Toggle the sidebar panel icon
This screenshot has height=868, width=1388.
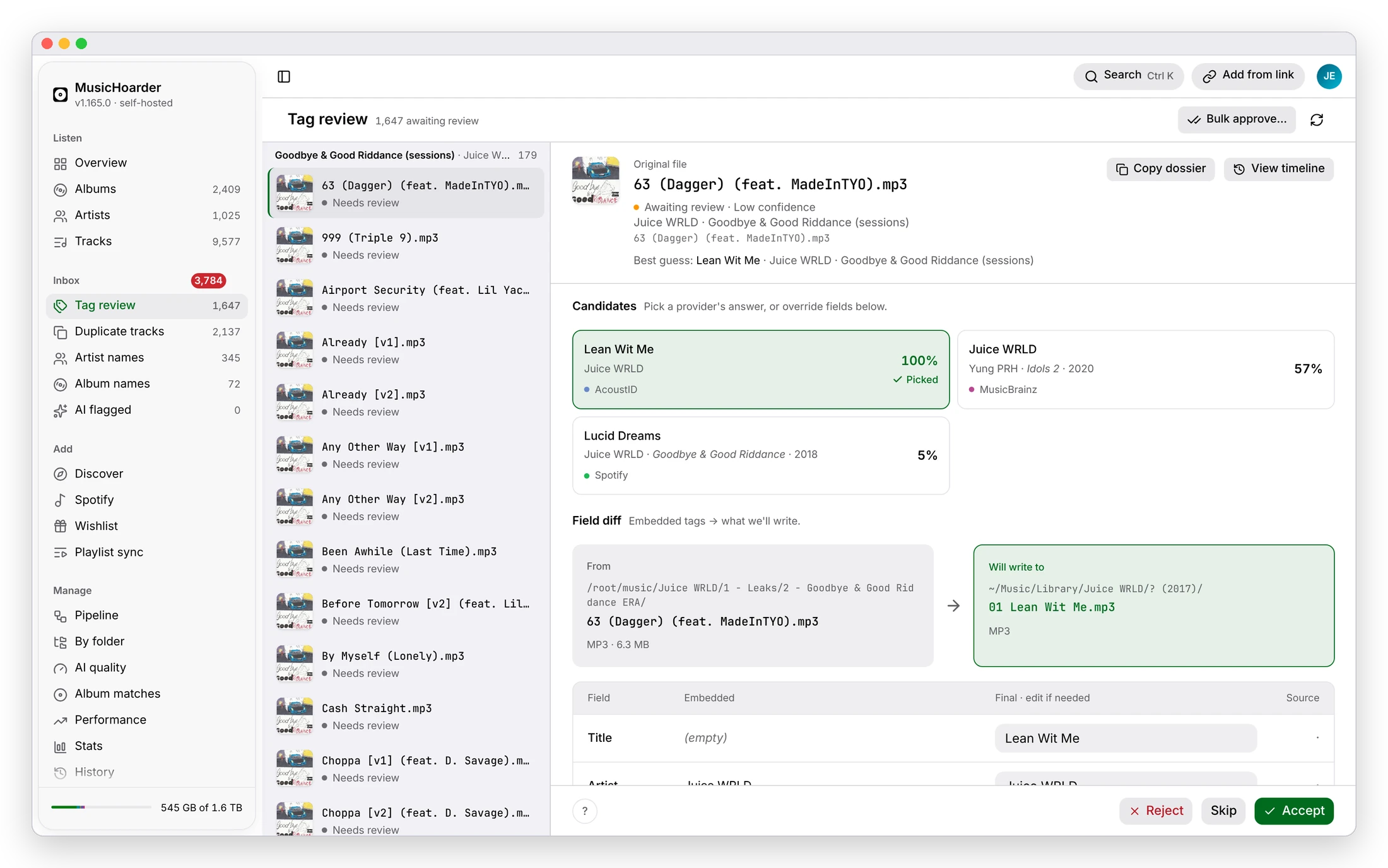284,76
